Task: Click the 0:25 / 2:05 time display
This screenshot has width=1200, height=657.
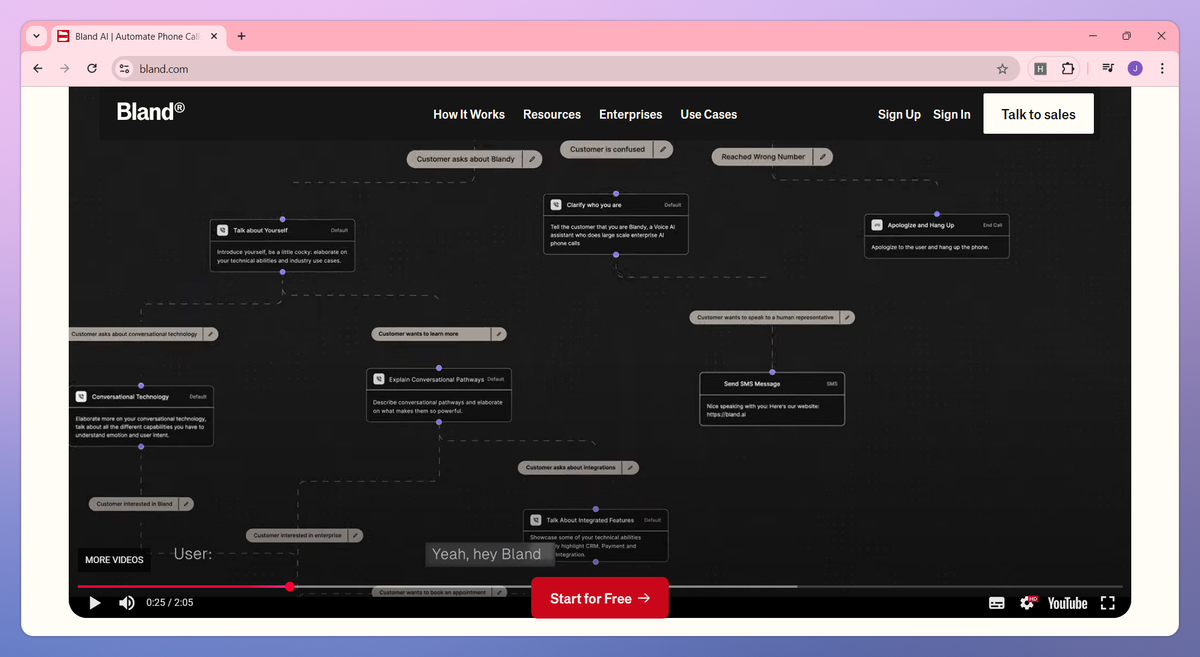Action: tap(169, 603)
